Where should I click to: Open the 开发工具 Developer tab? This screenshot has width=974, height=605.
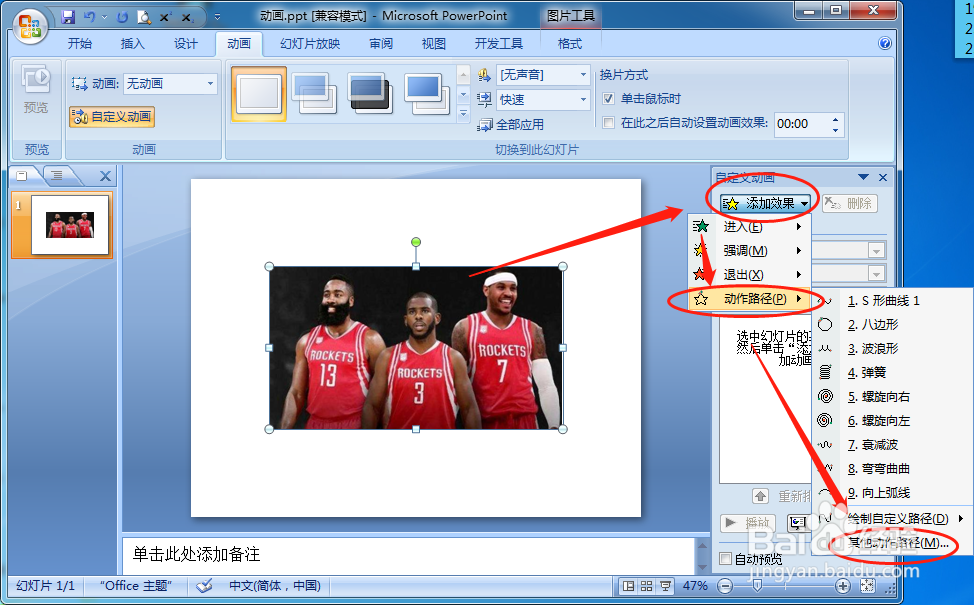tap(499, 43)
